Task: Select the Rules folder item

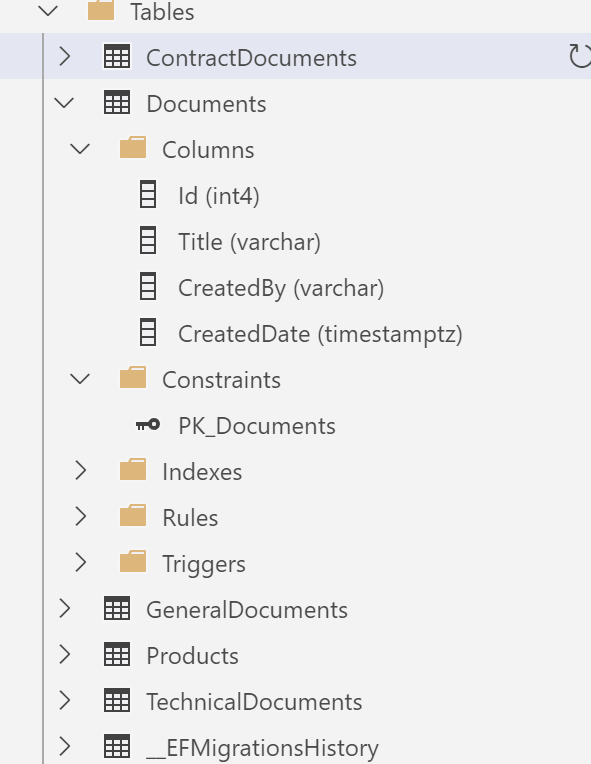Action: pyautogui.click(x=190, y=517)
